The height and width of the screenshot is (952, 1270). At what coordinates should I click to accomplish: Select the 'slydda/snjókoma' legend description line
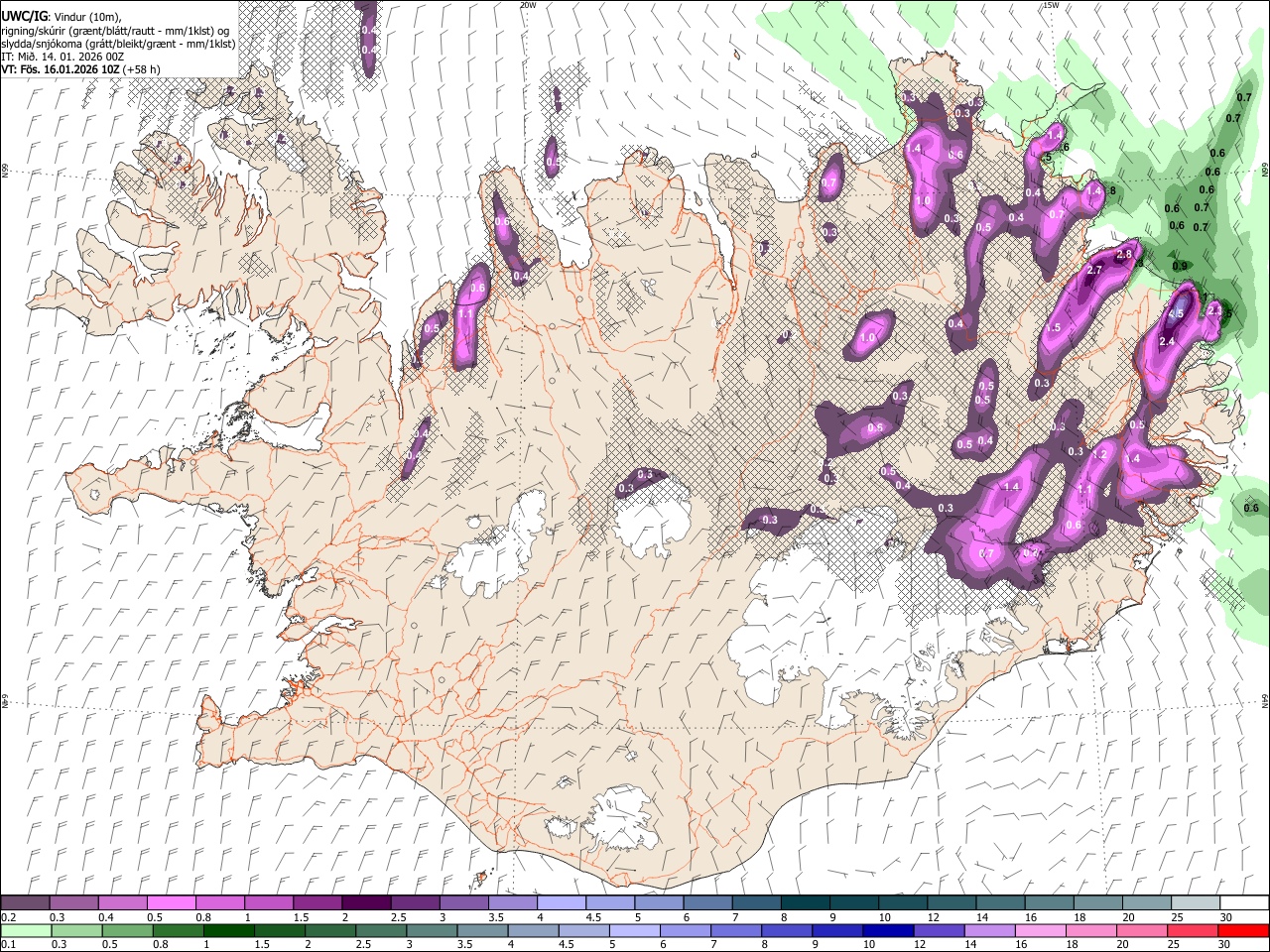click(x=118, y=44)
